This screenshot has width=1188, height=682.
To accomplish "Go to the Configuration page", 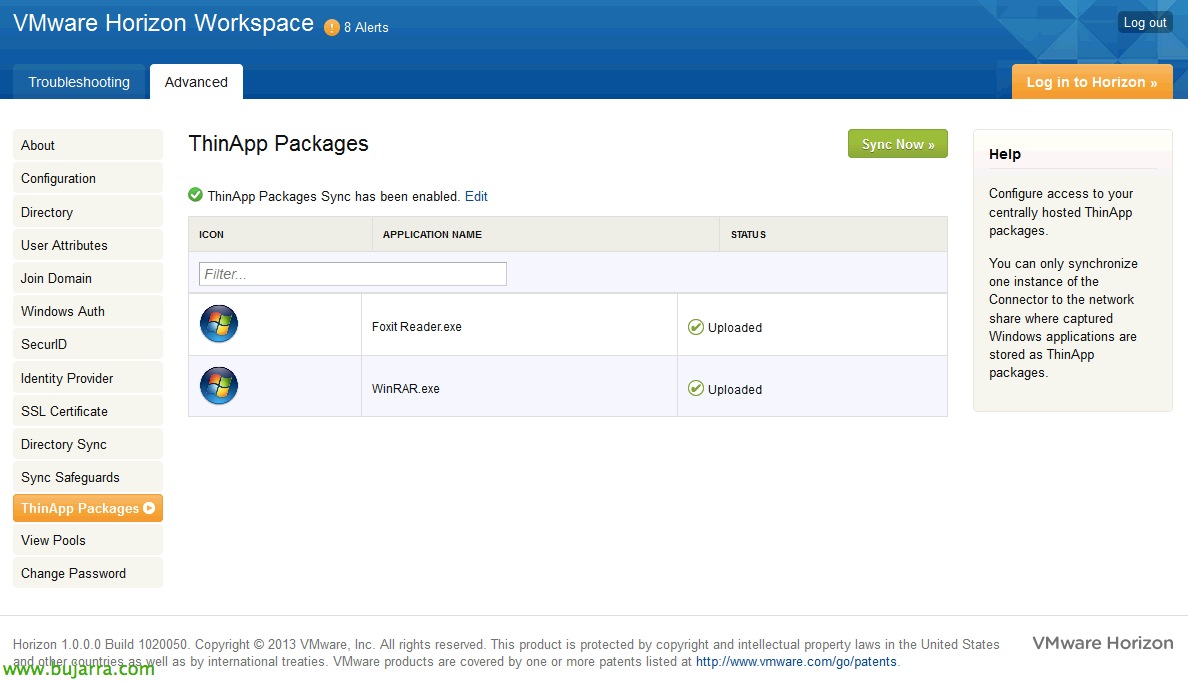I will point(88,178).
